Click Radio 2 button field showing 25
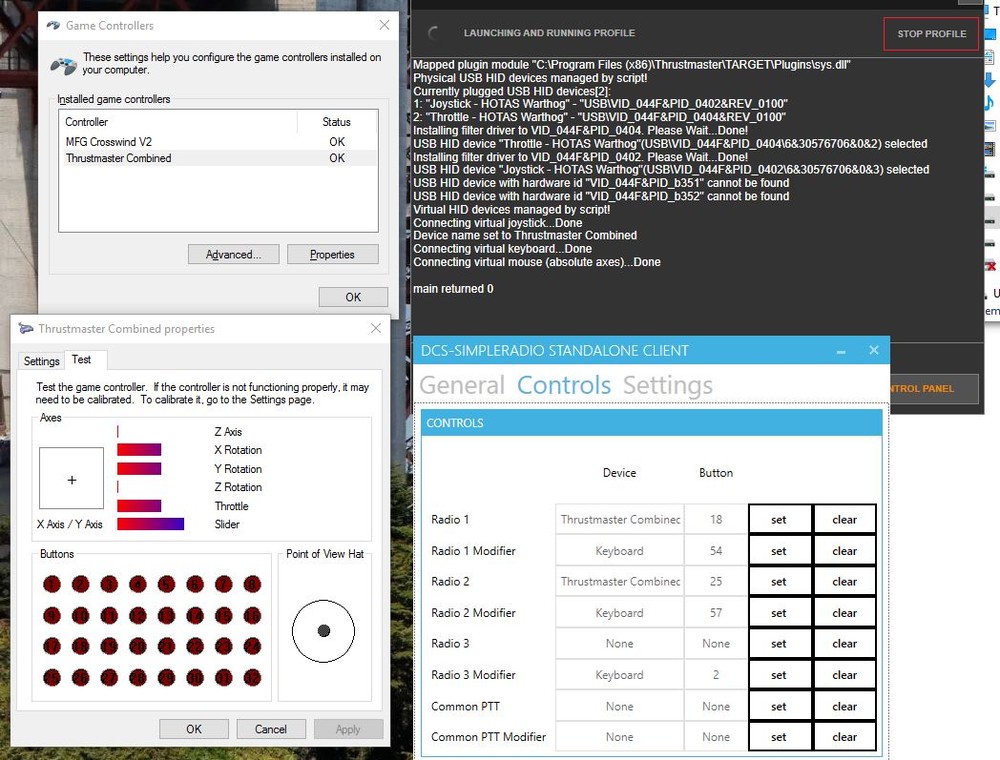1000x760 pixels. pyautogui.click(x=716, y=581)
